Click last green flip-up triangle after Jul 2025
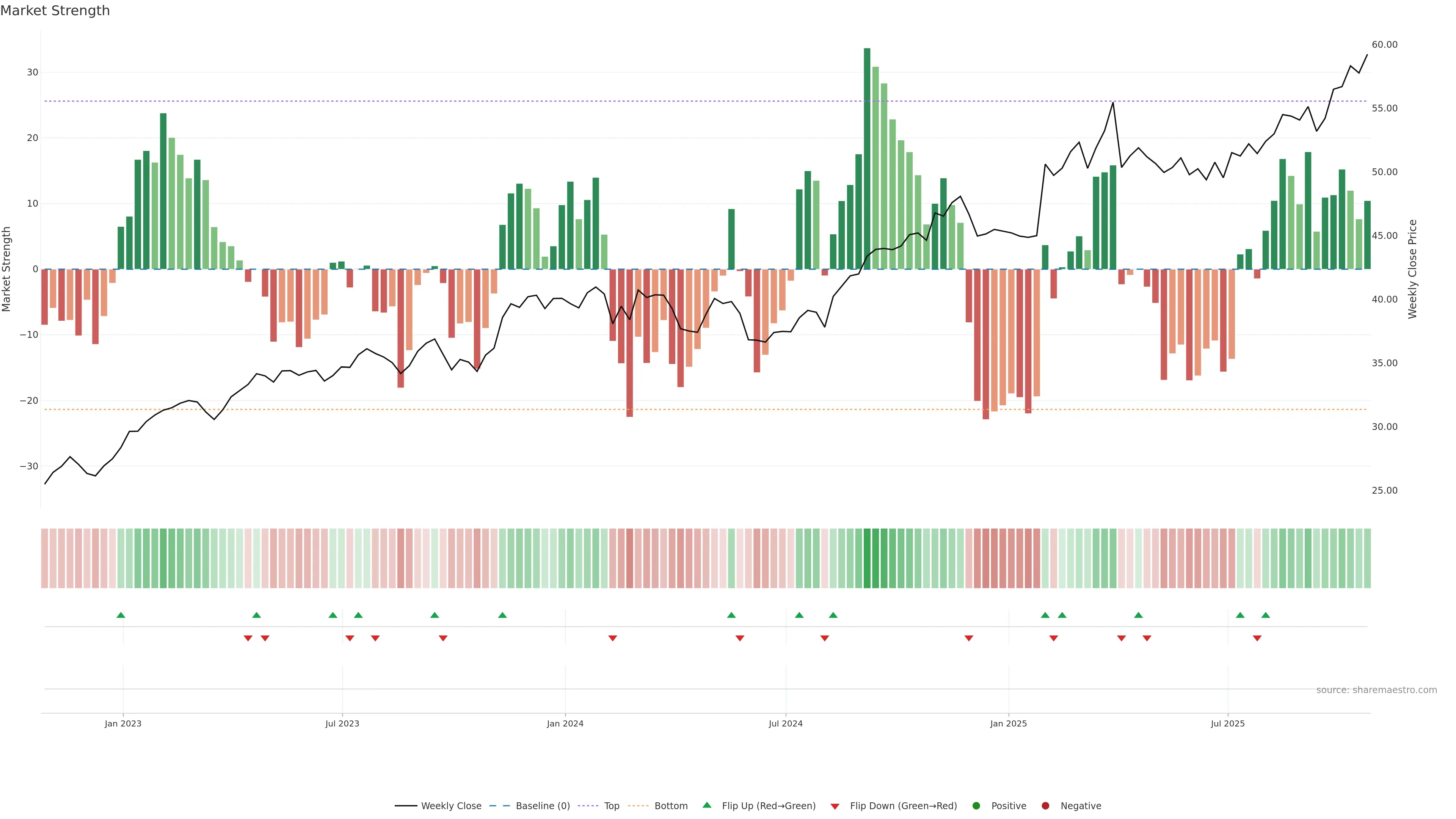Image resolution: width=1456 pixels, height=819 pixels. point(1266,615)
